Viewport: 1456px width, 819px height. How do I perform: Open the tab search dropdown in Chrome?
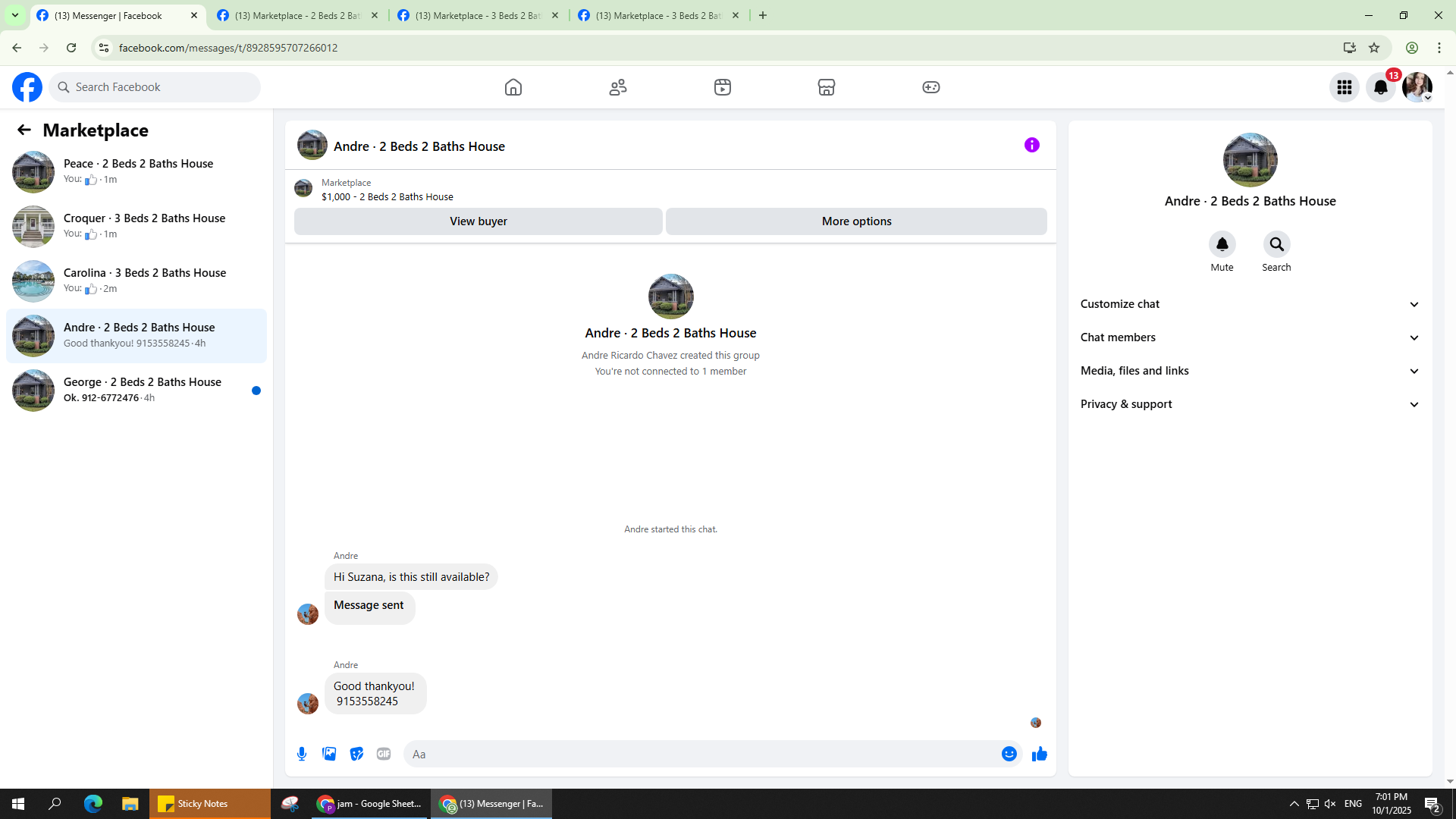point(14,15)
